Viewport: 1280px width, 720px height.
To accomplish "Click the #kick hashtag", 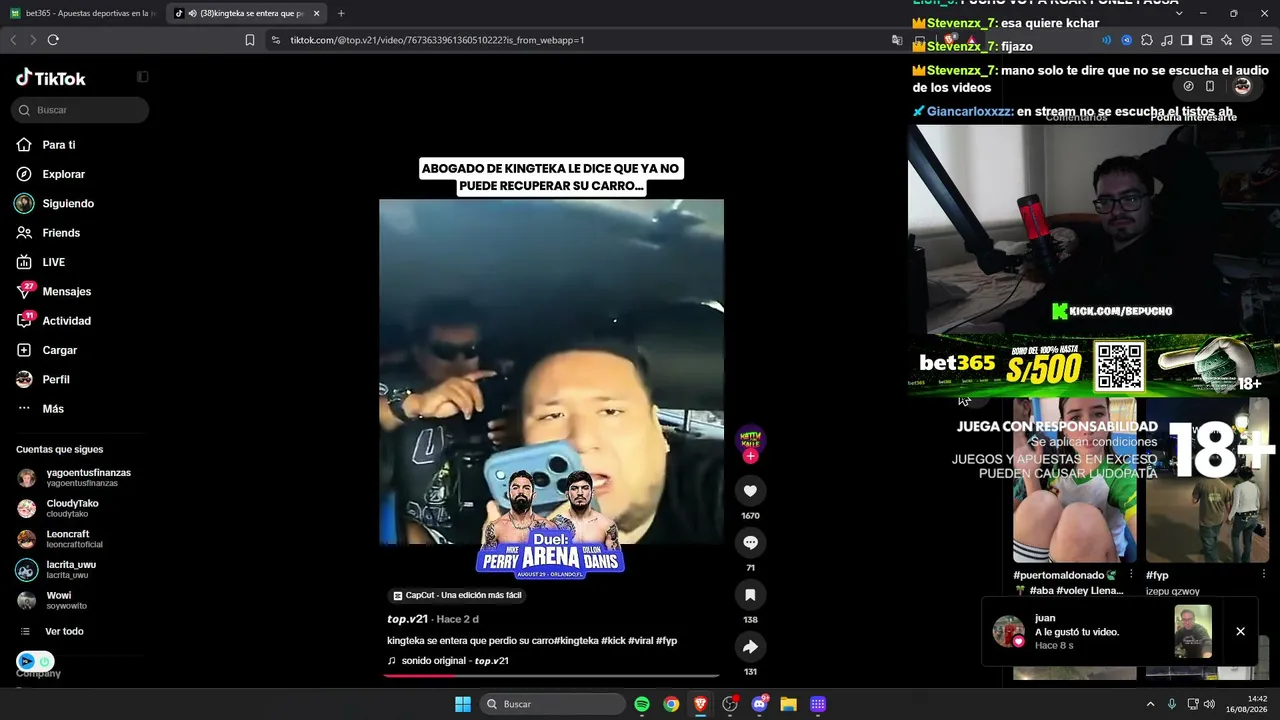I will pyautogui.click(x=613, y=640).
